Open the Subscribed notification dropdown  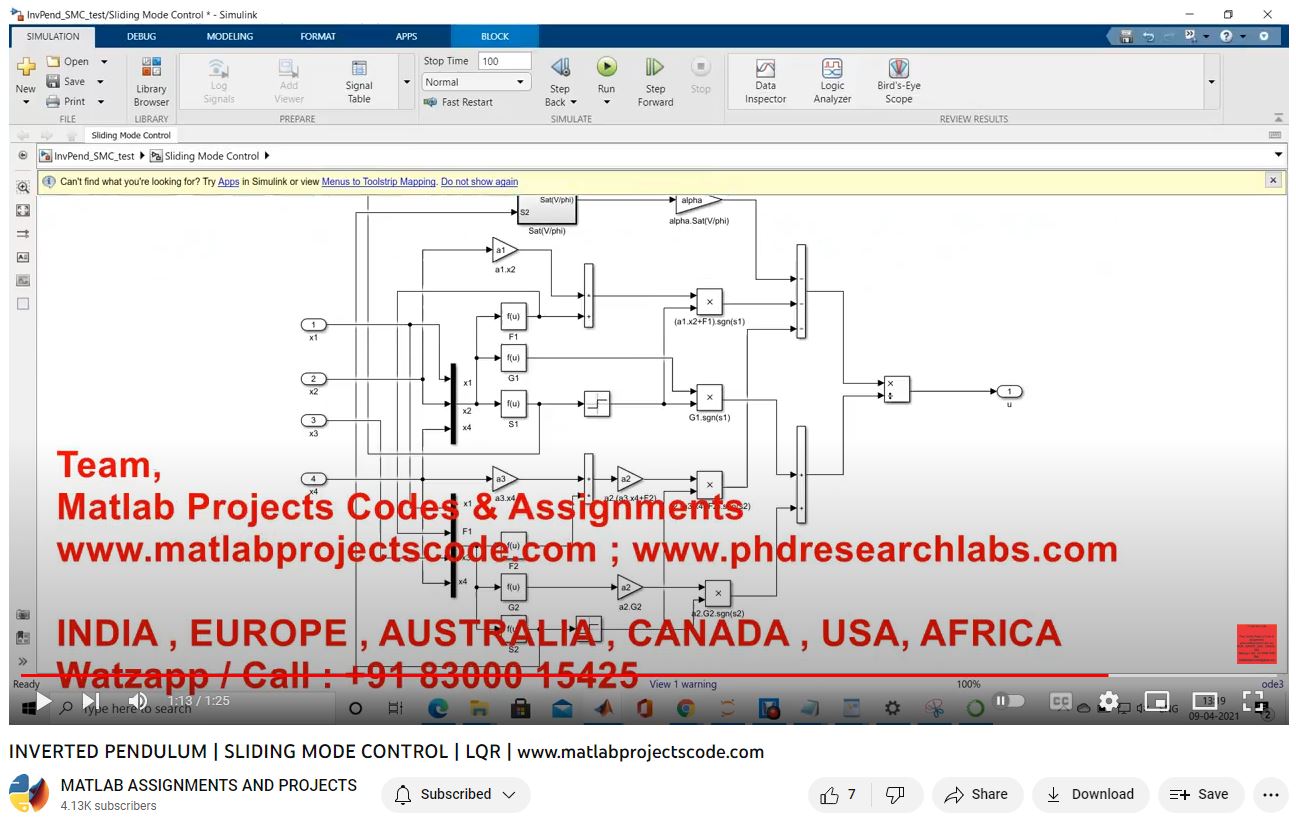point(455,794)
